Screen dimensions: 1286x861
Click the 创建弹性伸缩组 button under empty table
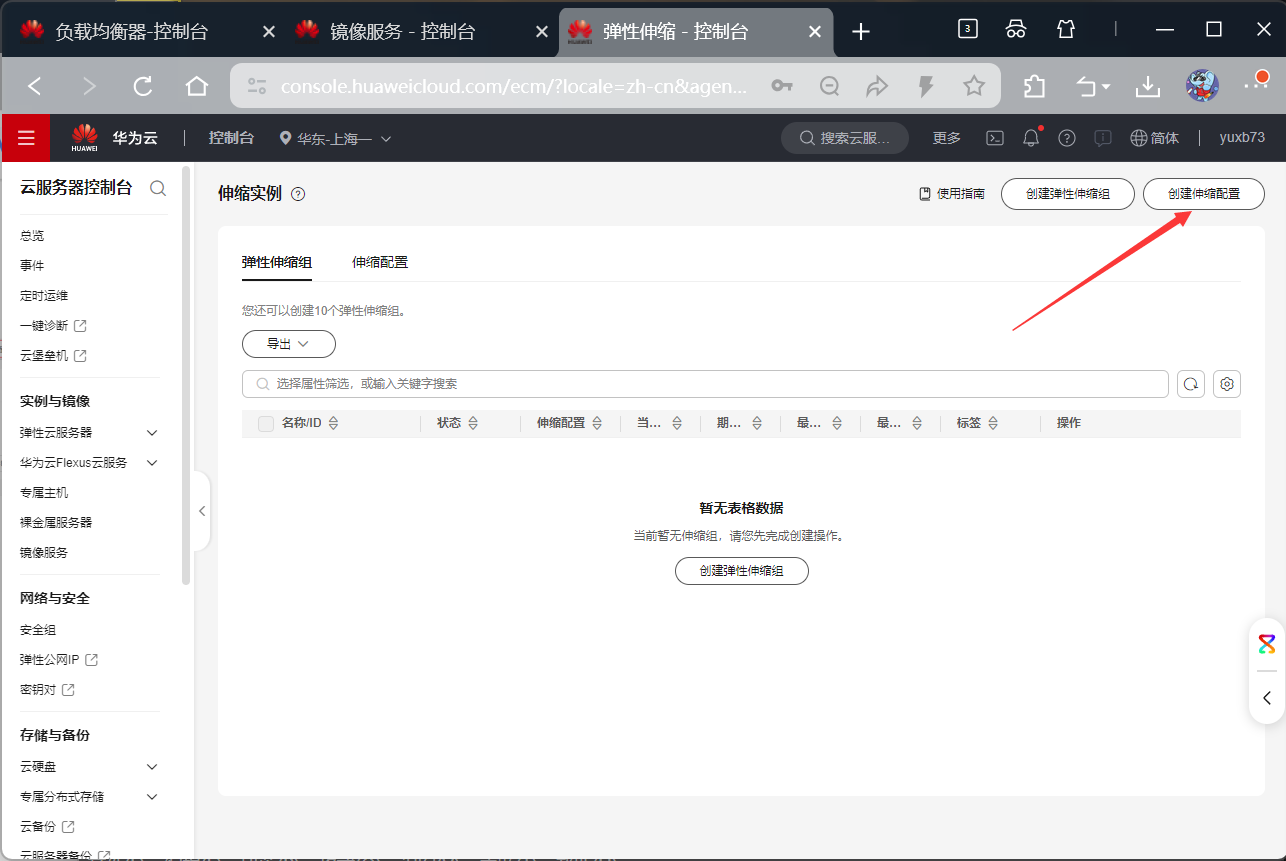tap(741, 571)
